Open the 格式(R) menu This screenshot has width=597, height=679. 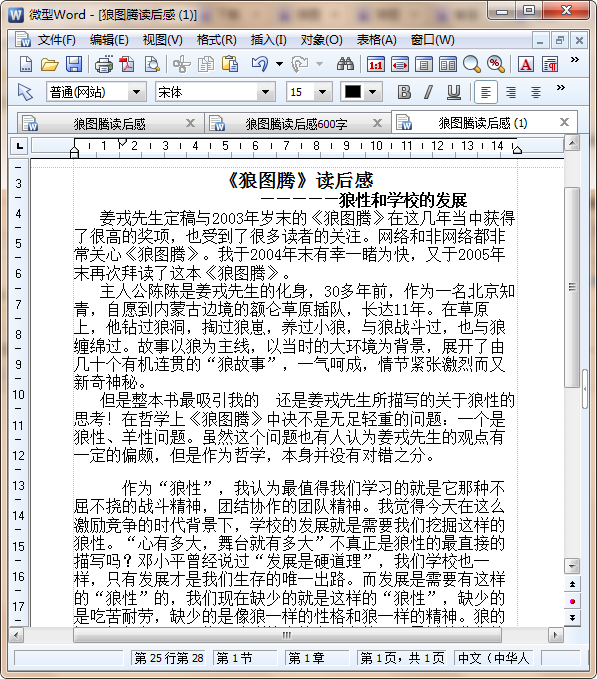coord(216,40)
